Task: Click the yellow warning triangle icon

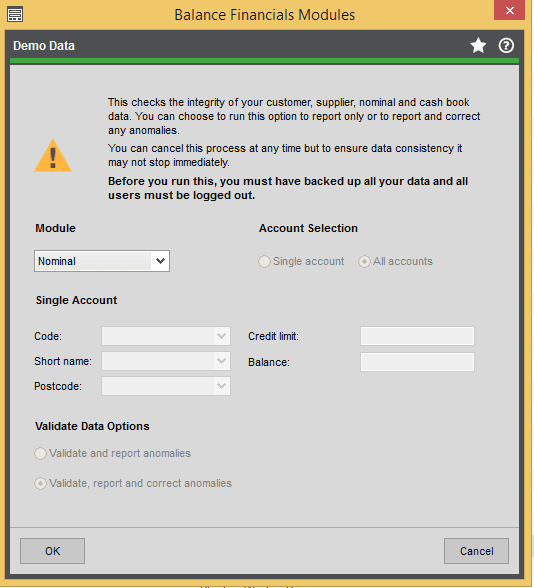Action: (x=53, y=156)
